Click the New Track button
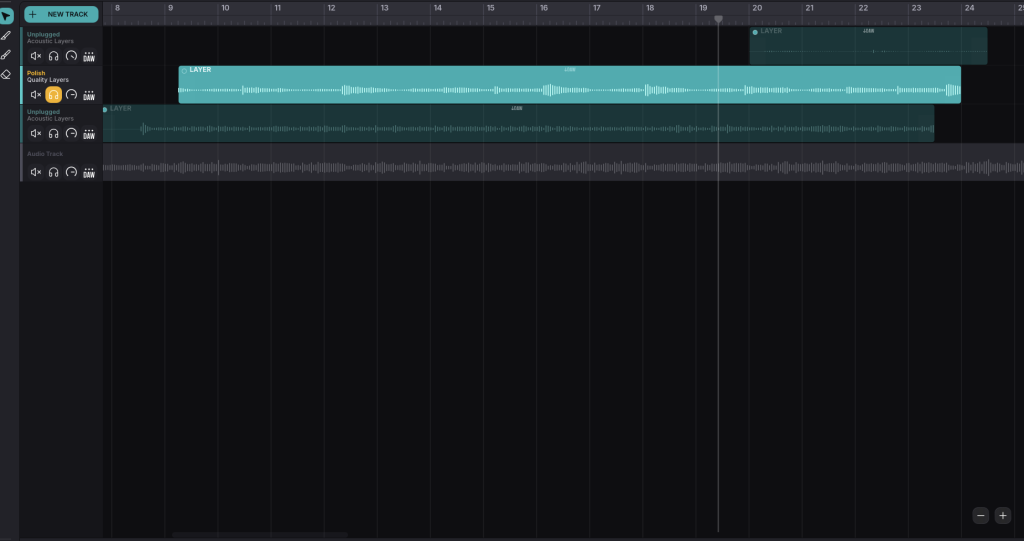The height and width of the screenshot is (541, 1024). tap(61, 14)
